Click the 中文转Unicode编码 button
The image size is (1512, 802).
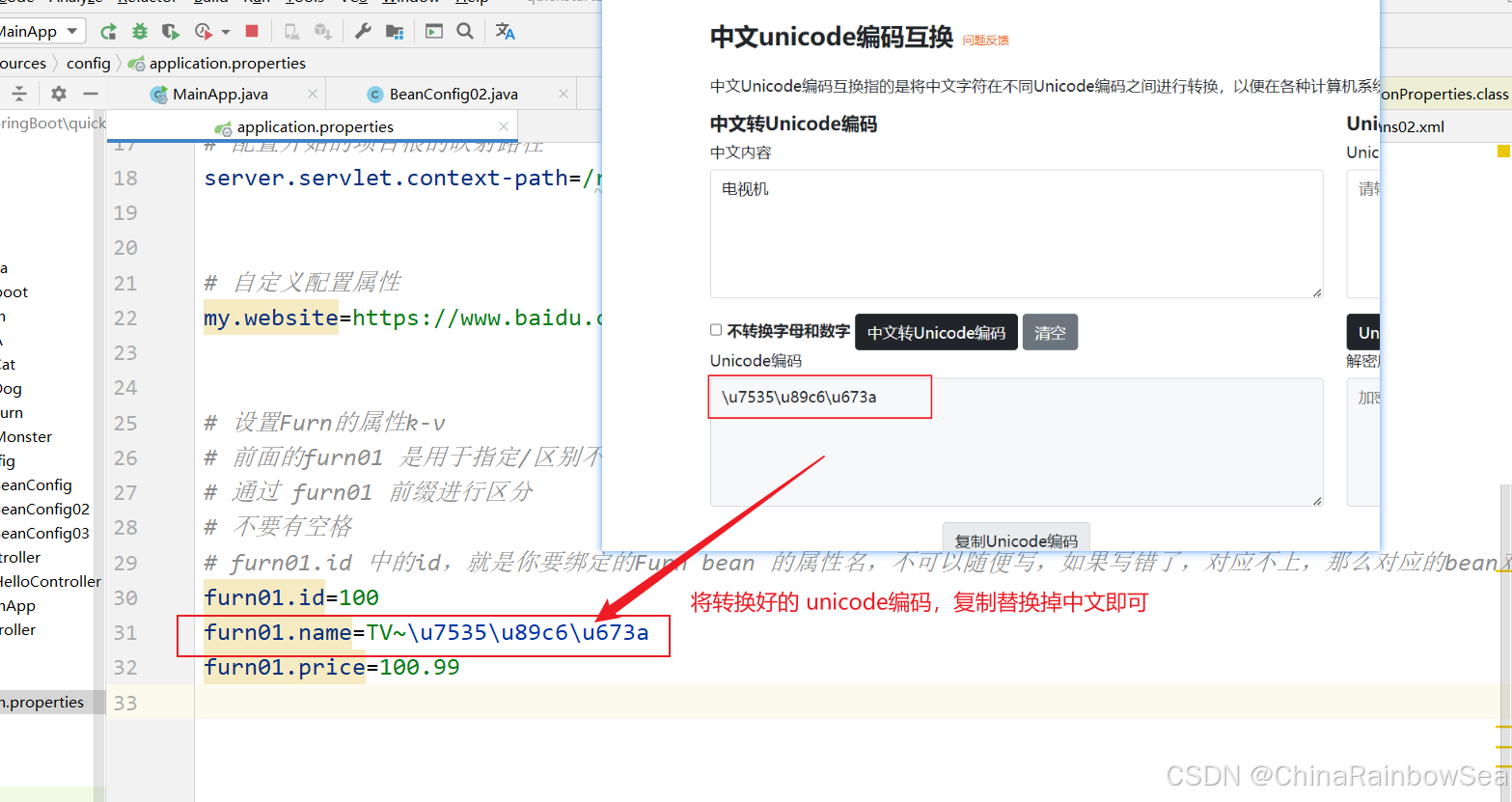(936, 332)
